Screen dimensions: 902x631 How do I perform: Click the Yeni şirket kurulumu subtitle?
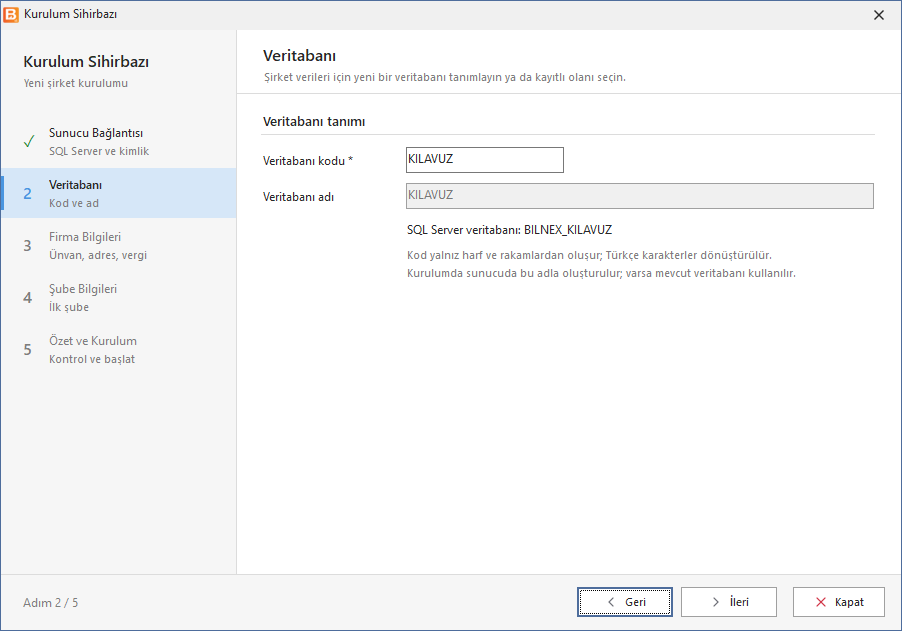75,83
